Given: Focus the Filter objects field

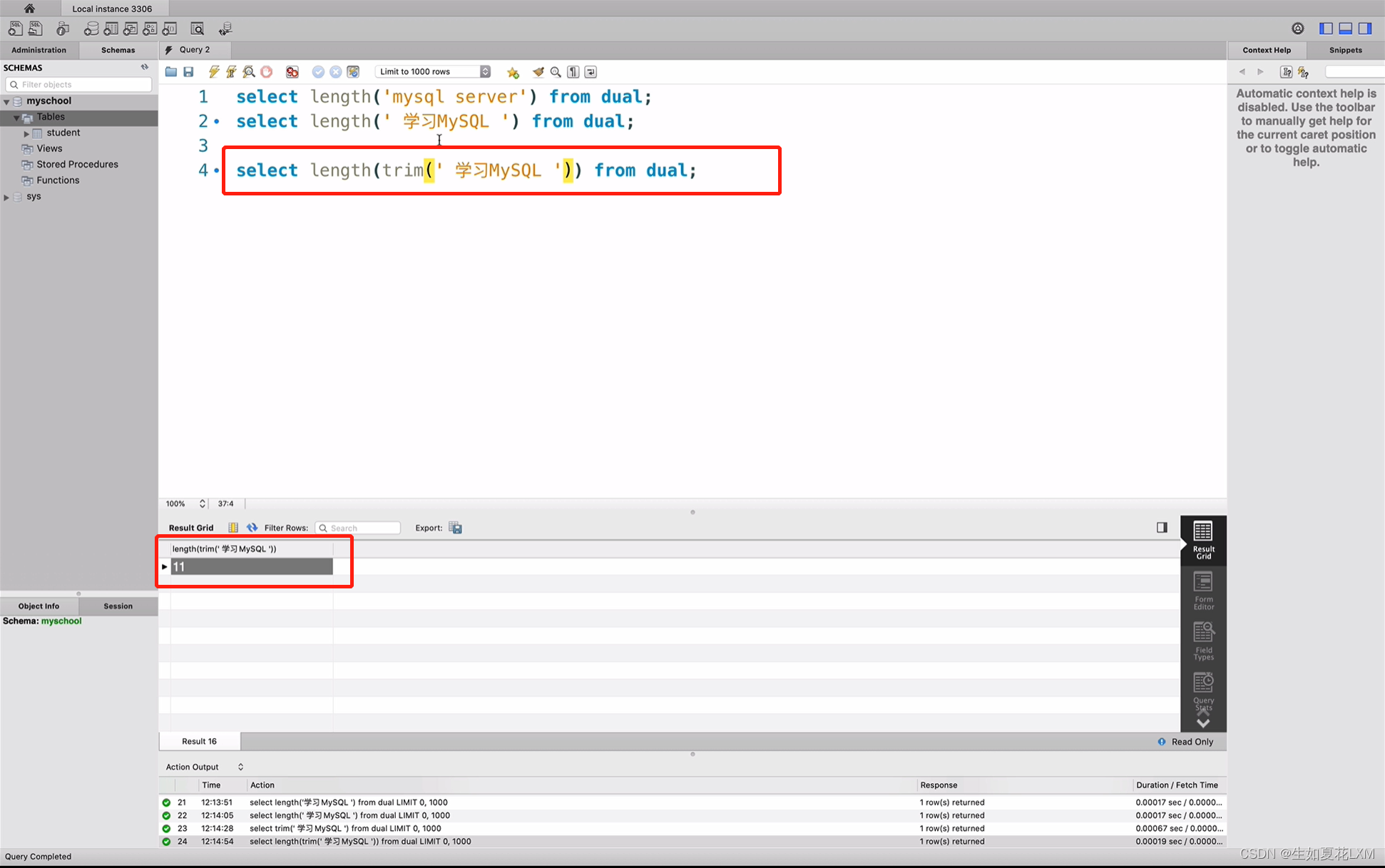Looking at the screenshot, I should point(78,84).
